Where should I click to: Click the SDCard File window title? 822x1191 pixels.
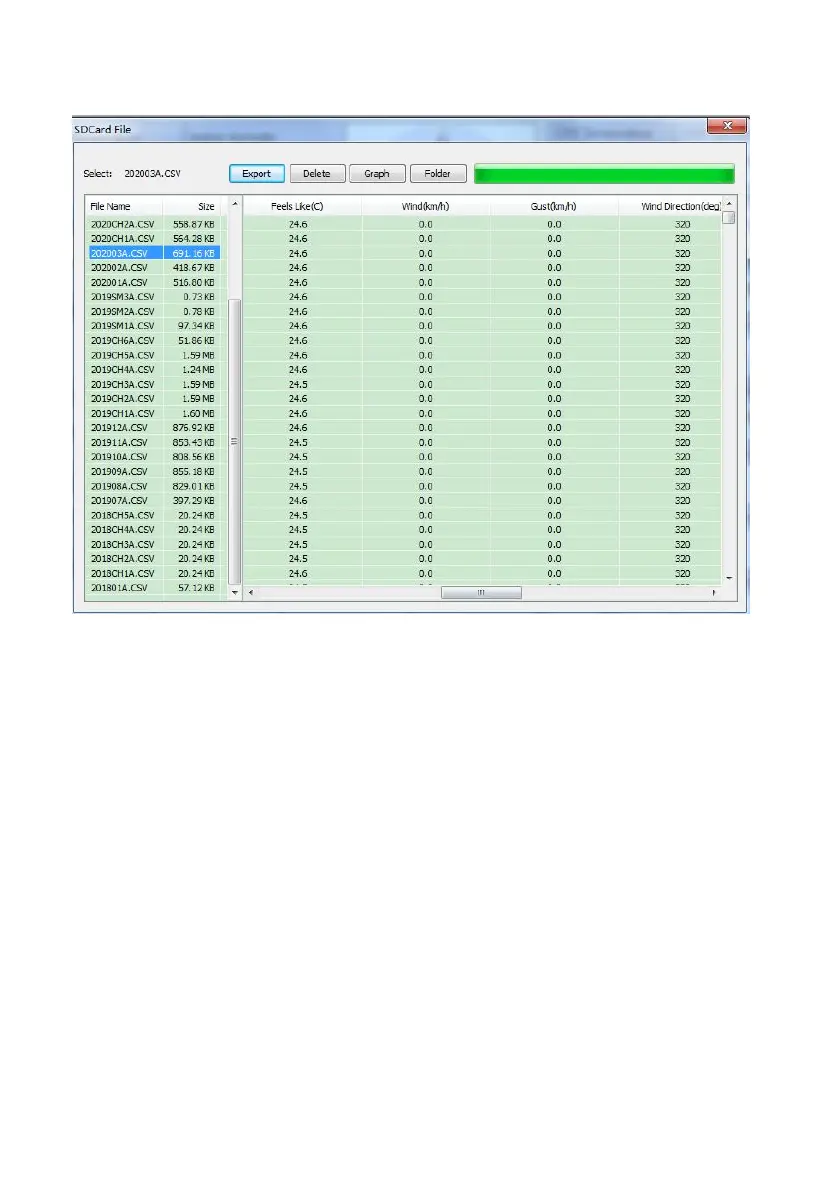(103, 129)
